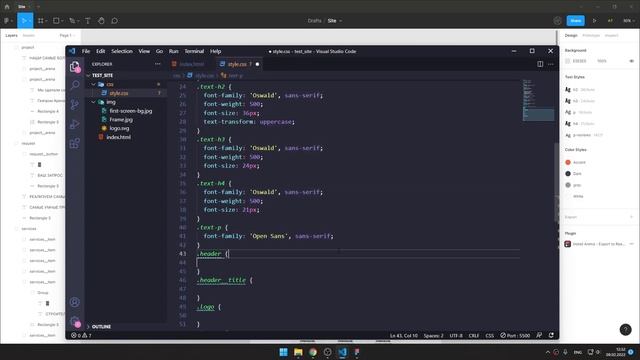Toggle Figma background visibility eye
The height and width of the screenshot is (360, 640).
(631, 61)
